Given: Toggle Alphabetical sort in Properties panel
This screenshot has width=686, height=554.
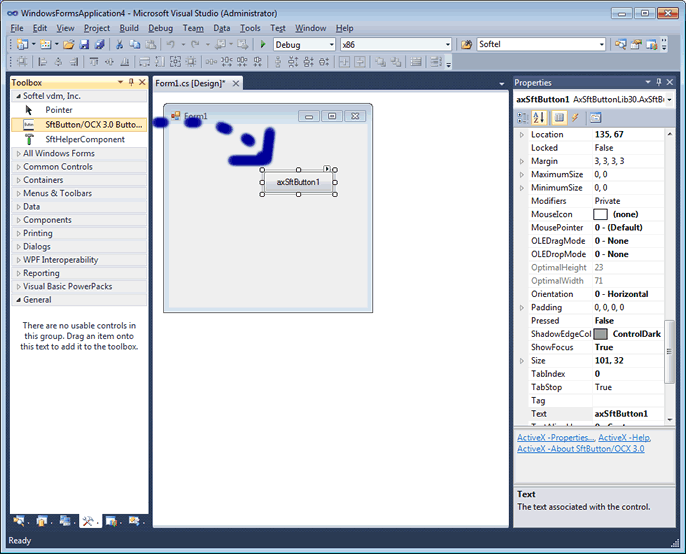Looking at the screenshot, I should click(x=540, y=117).
